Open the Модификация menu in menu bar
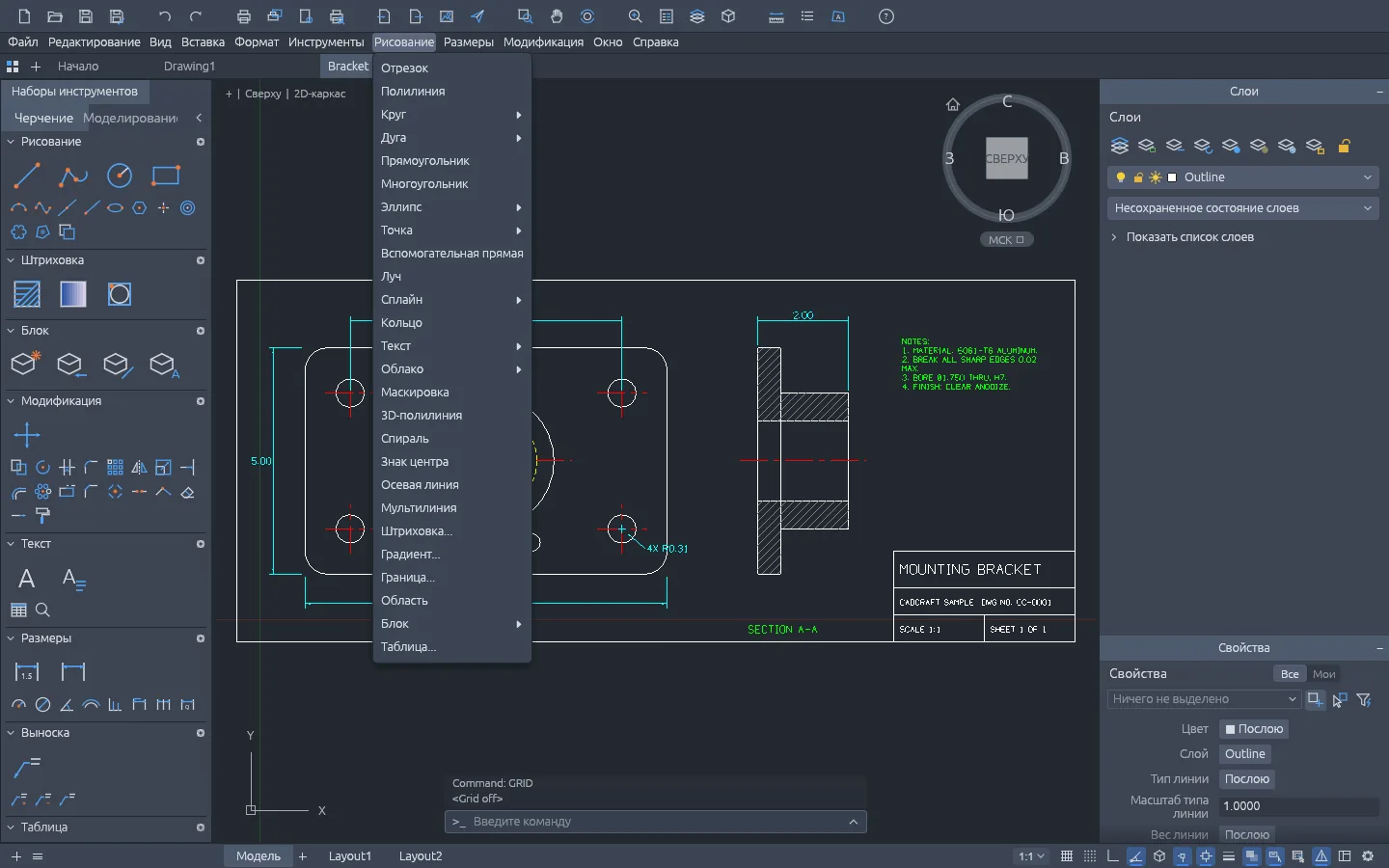Screen dimensions: 1389x868 click(x=543, y=42)
